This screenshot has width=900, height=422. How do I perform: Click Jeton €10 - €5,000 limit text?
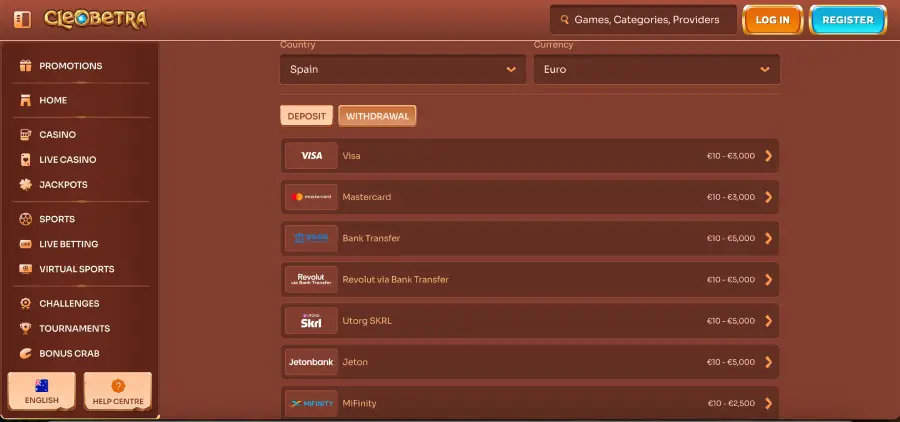[731, 362]
